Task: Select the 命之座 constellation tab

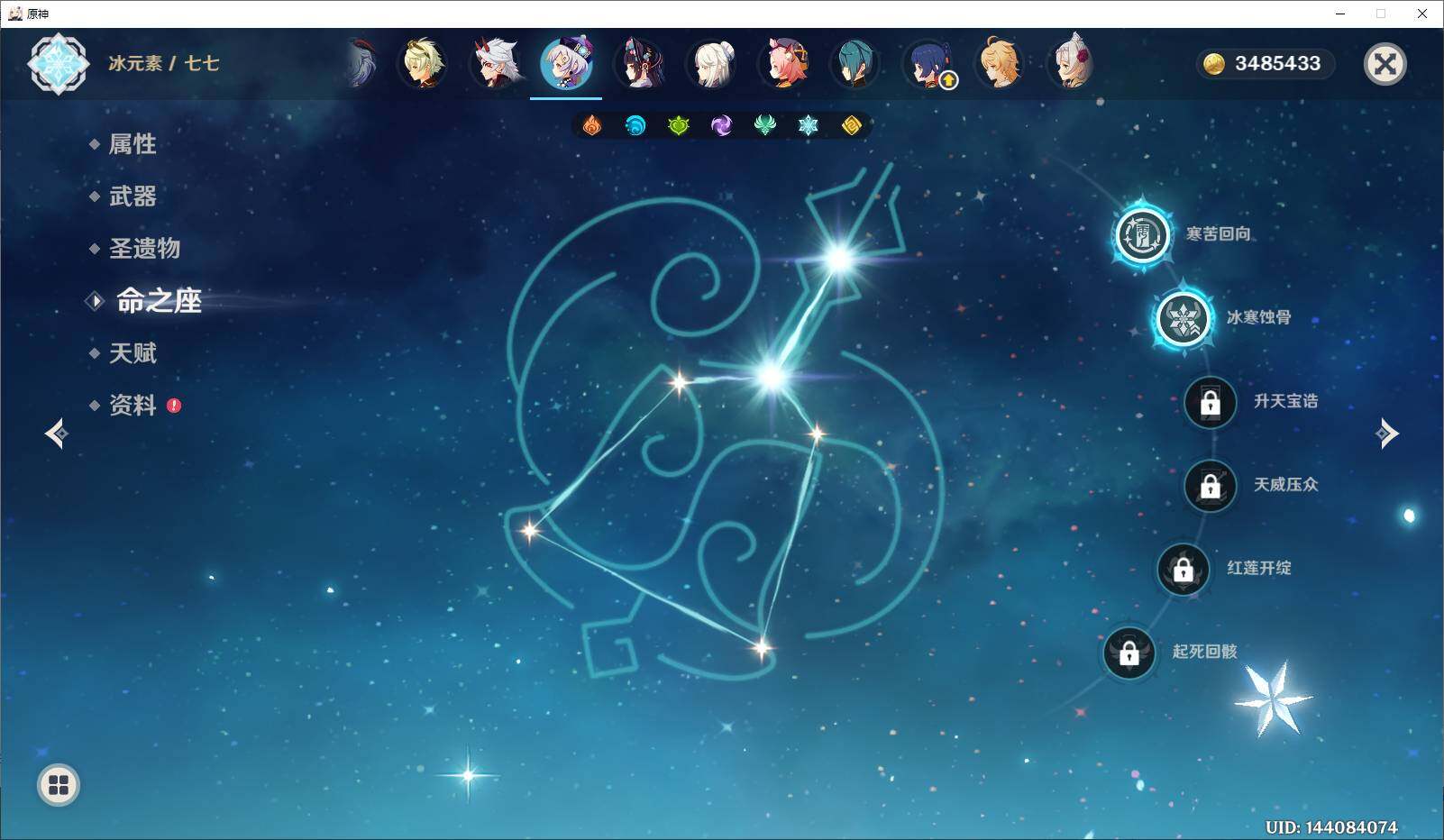Action: (x=159, y=301)
